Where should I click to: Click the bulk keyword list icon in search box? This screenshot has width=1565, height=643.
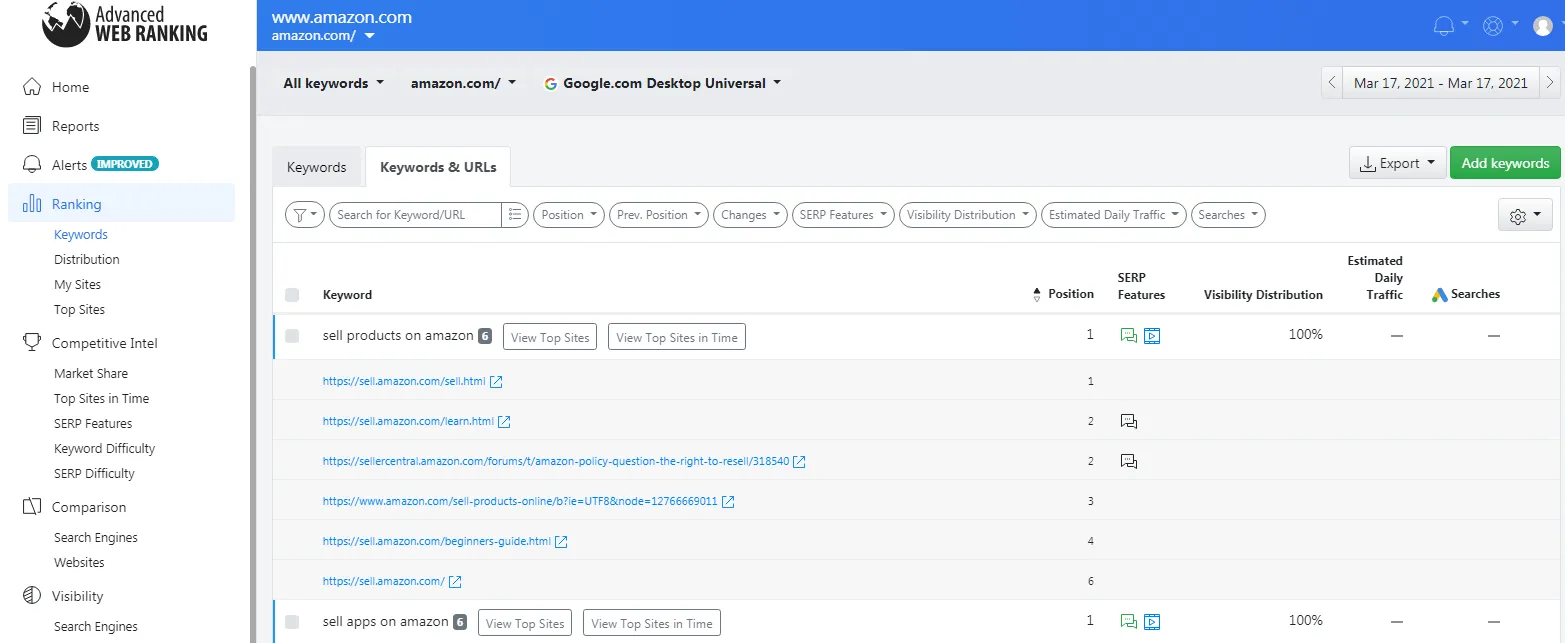coord(514,215)
